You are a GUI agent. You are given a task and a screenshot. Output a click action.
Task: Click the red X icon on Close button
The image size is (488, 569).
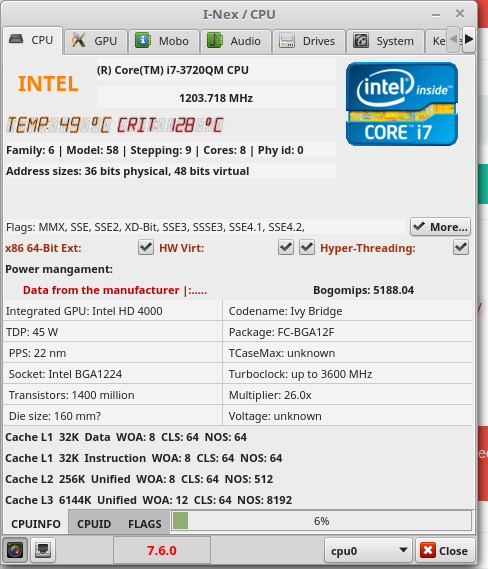(x=428, y=550)
